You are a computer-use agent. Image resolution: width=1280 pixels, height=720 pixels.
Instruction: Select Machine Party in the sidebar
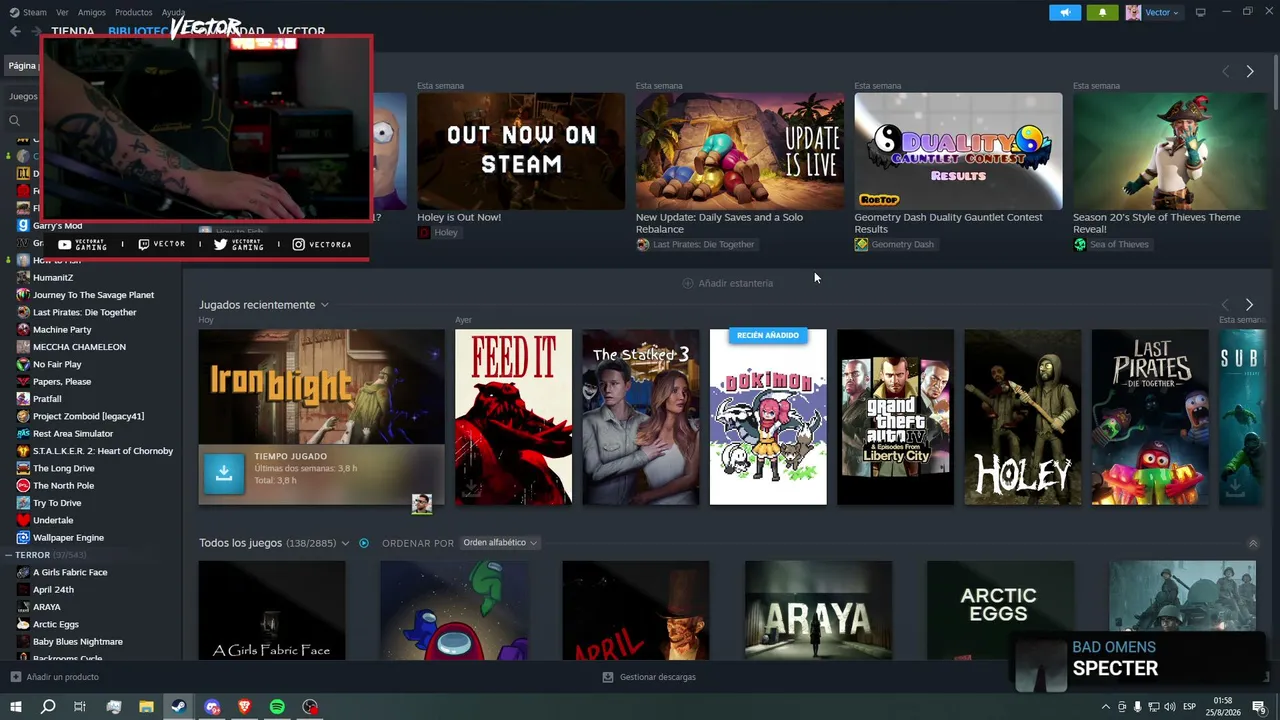point(62,329)
